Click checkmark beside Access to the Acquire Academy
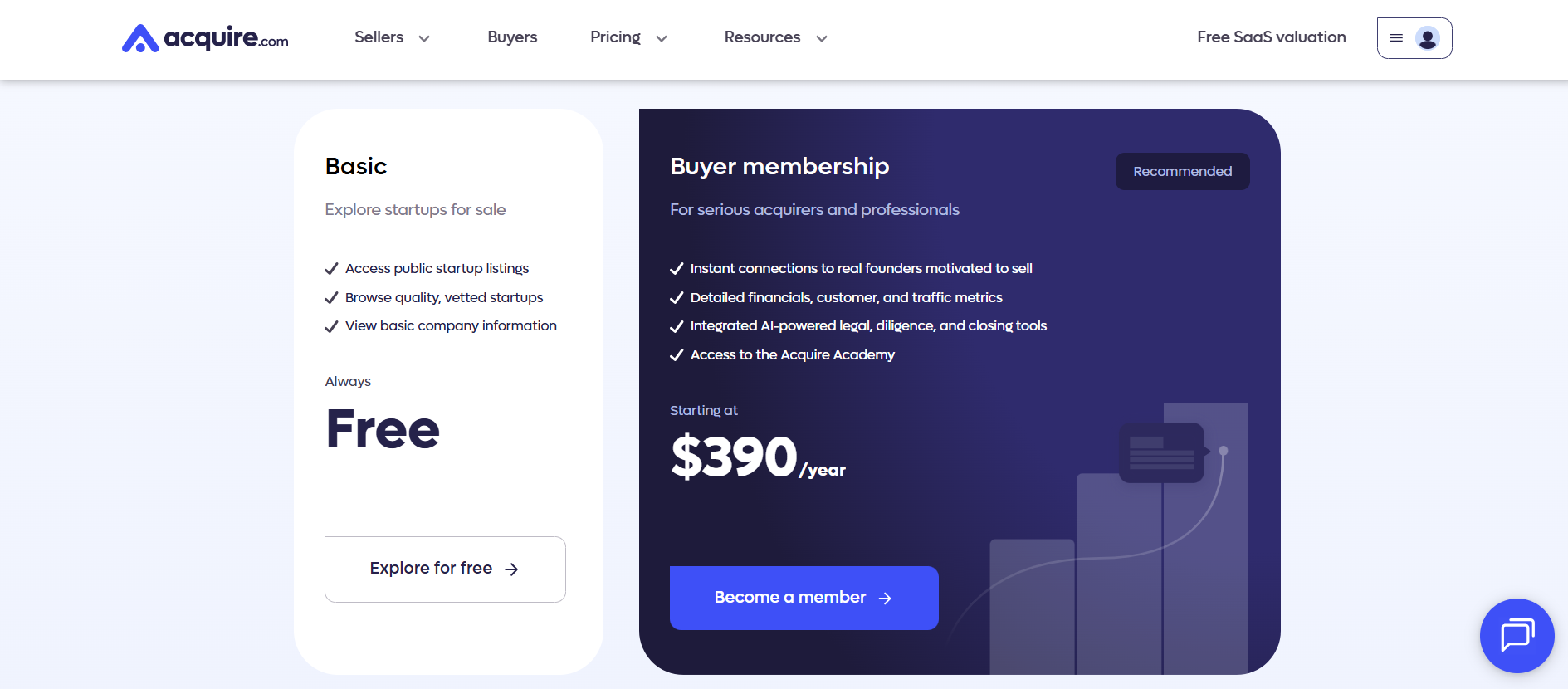 coord(676,354)
